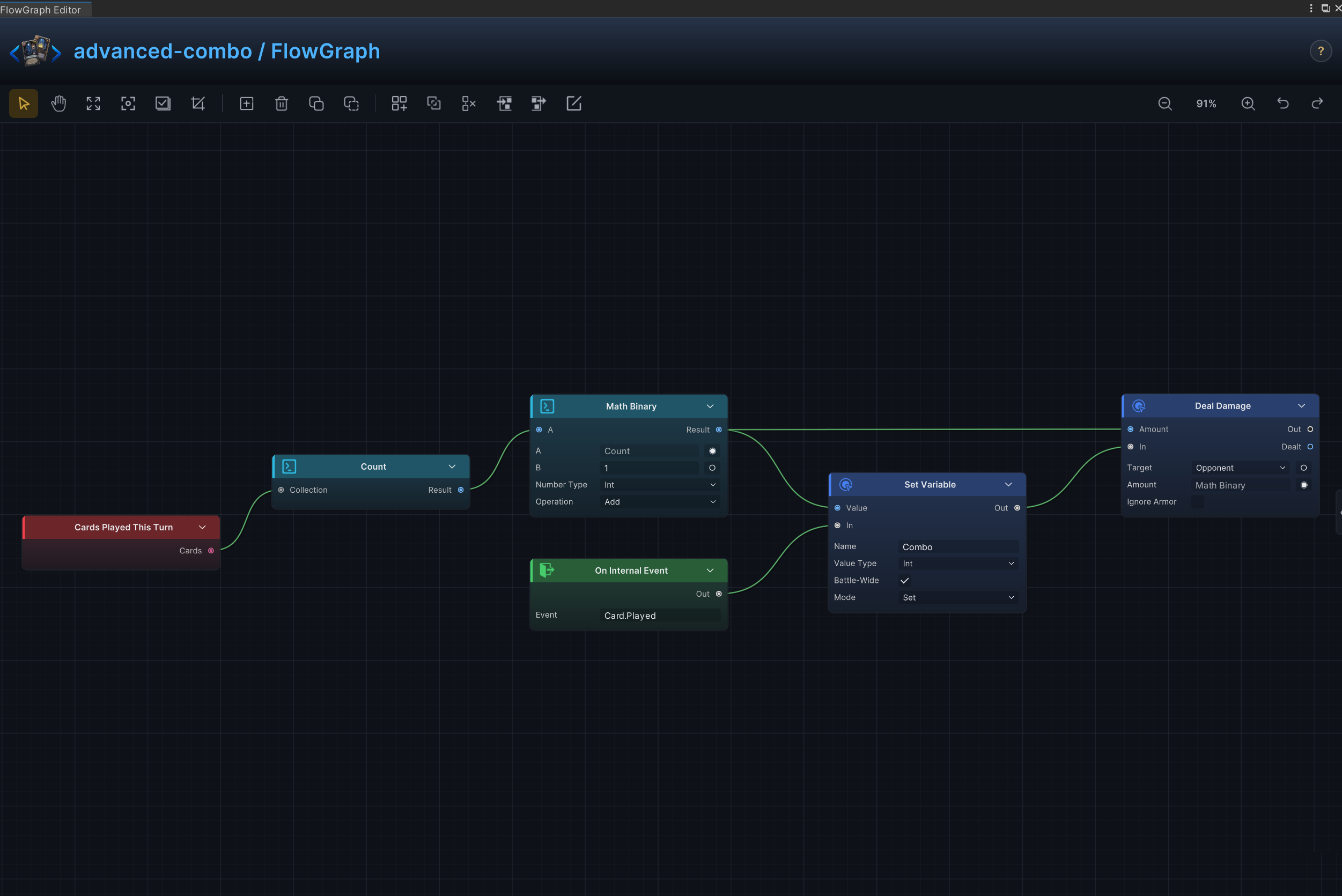1342x896 pixels.
Task: Click the On Internal Event Out port
Action: (x=719, y=594)
